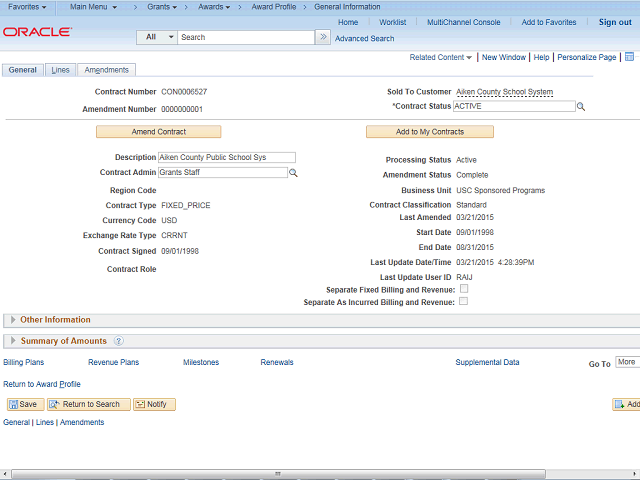This screenshot has width=640, height=480.
Task: Click into the Description field
Action: coord(227,157)
